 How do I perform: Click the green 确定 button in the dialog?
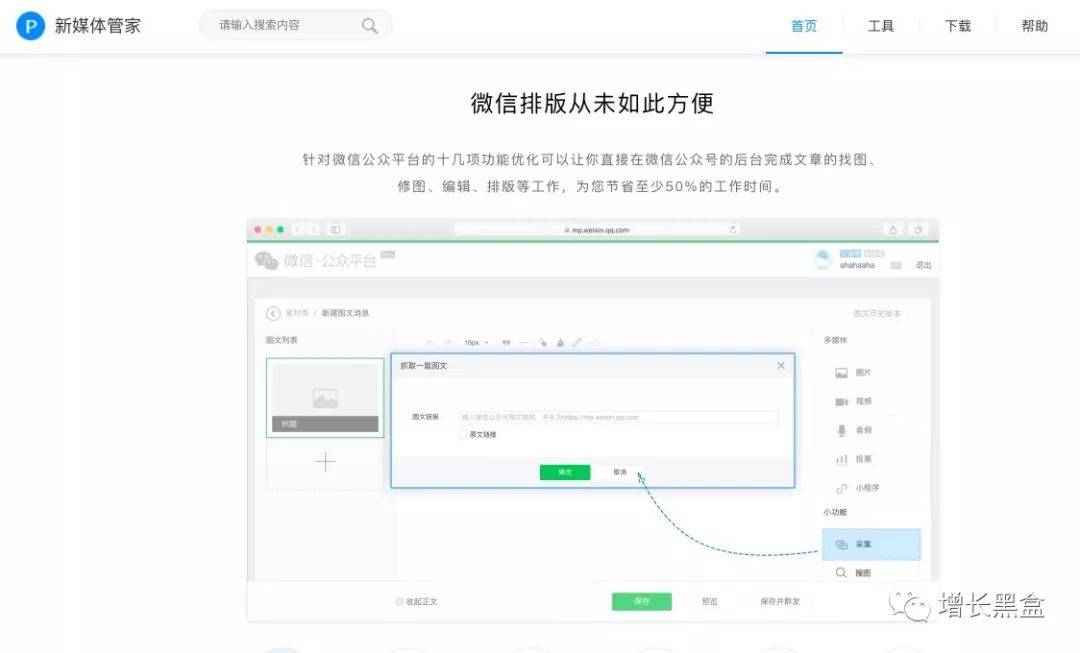(x=565, y=472)
